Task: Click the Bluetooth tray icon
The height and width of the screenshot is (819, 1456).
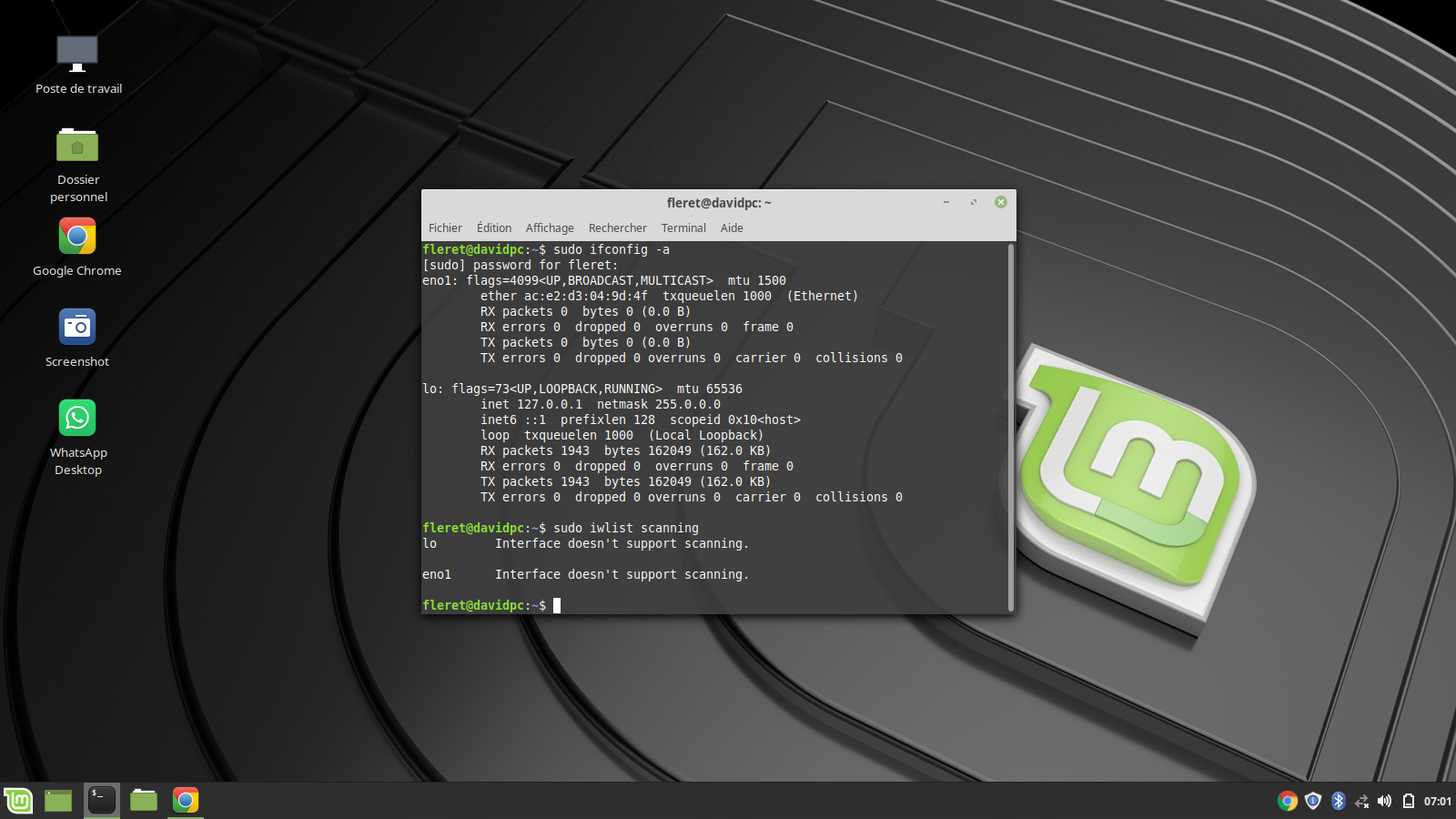Action: point(1338,801)
